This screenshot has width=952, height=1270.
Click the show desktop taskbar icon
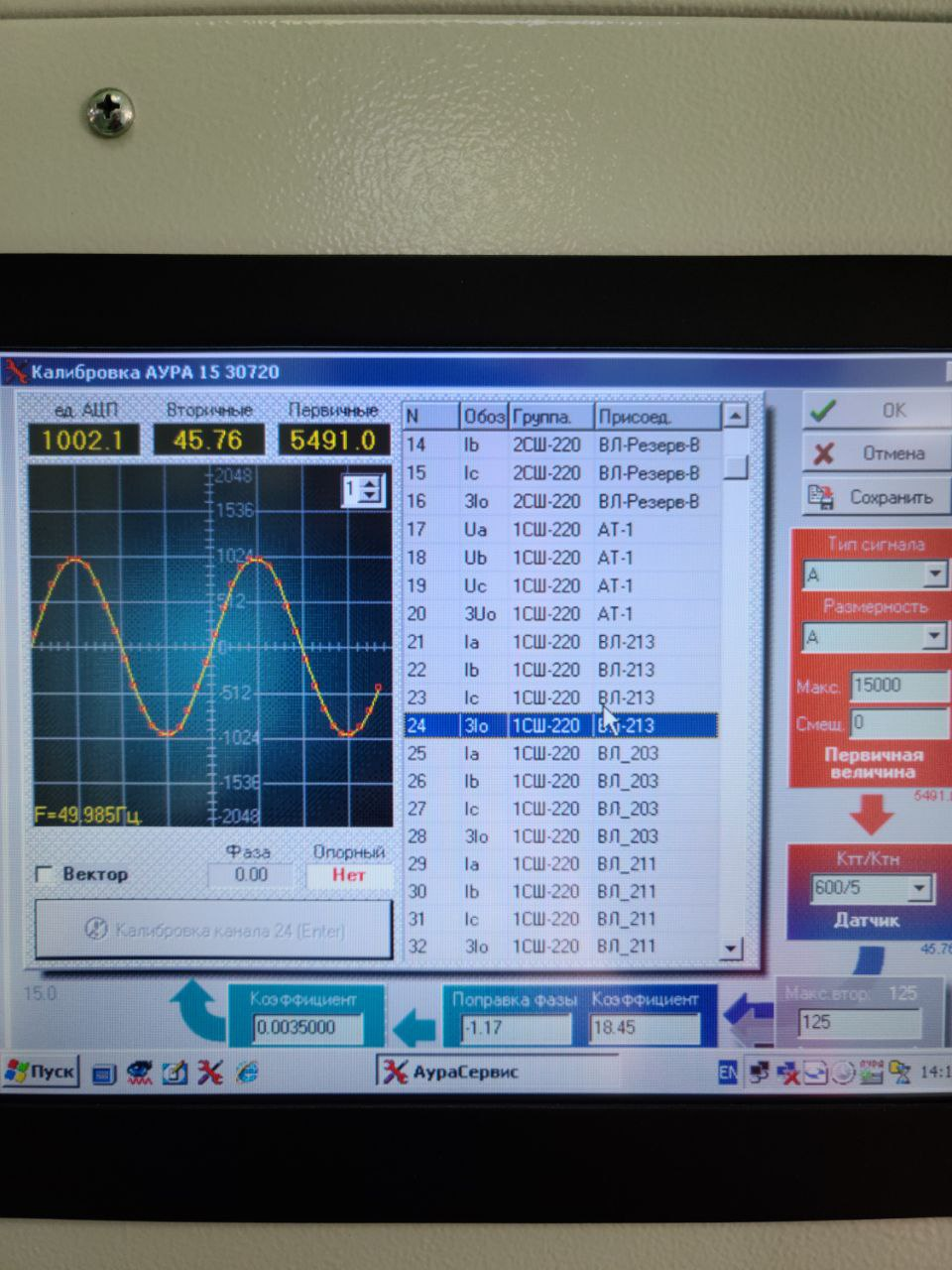pos(104,1073)
